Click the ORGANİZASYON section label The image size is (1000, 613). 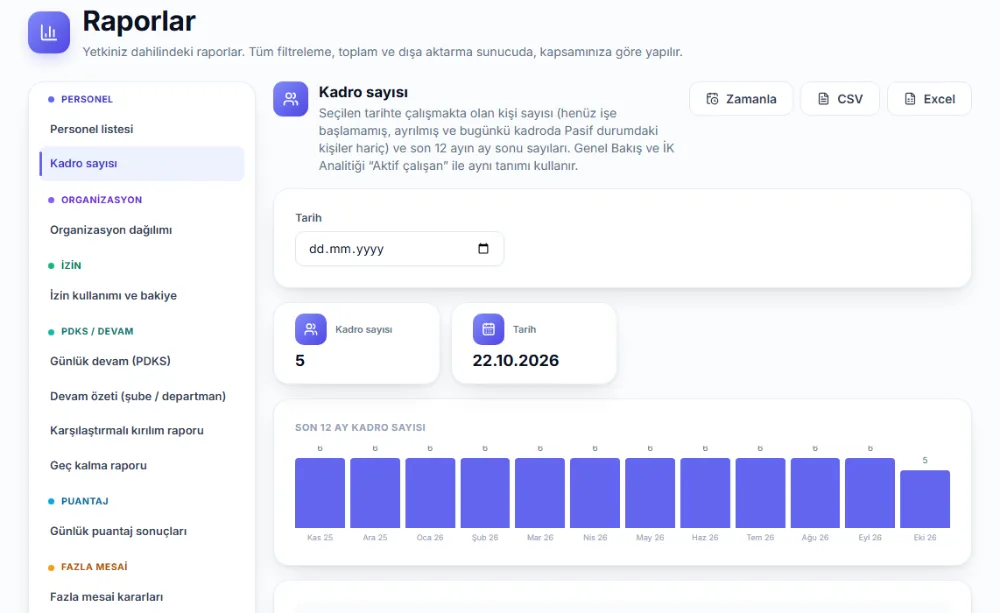(101, 200)
